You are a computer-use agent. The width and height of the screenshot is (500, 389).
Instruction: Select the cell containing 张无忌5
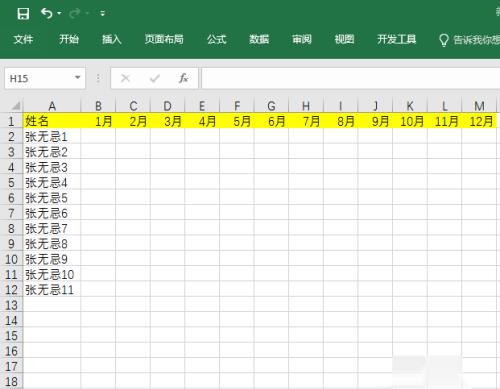pos(52,198)
